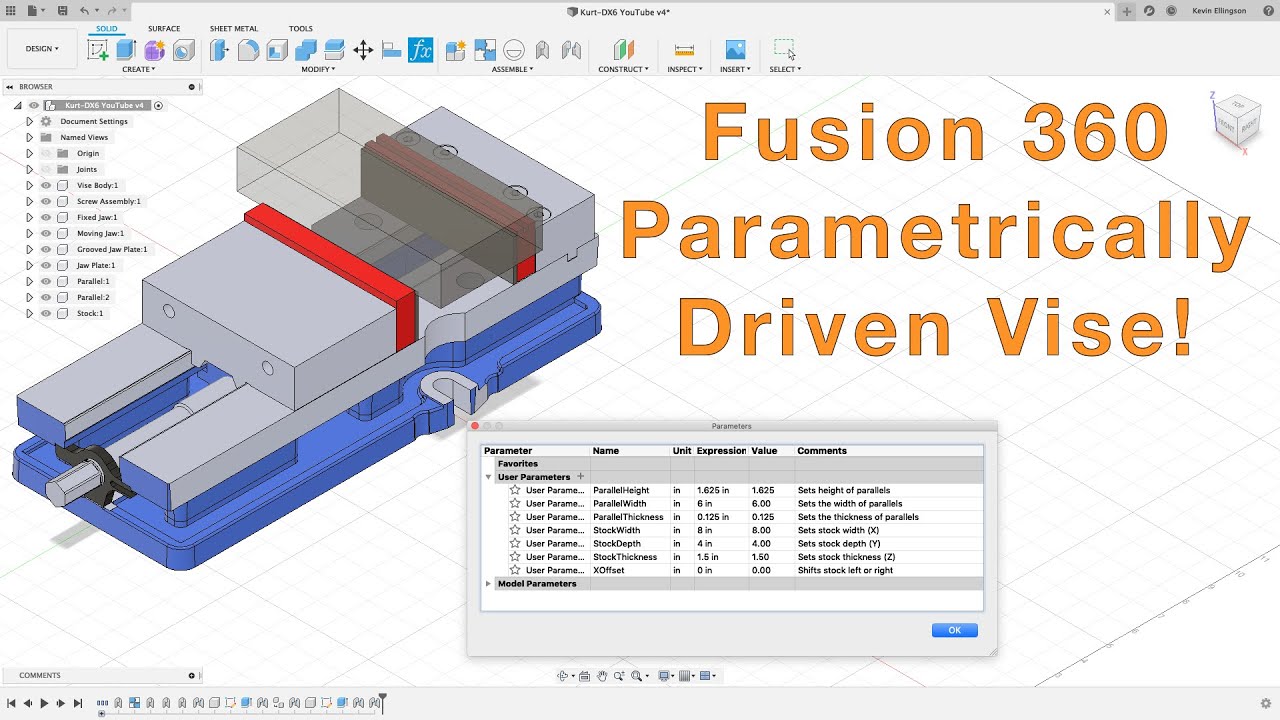1280x720 pixels.
Task: Hide the Parallel:1 component
Action: [46, 281]
